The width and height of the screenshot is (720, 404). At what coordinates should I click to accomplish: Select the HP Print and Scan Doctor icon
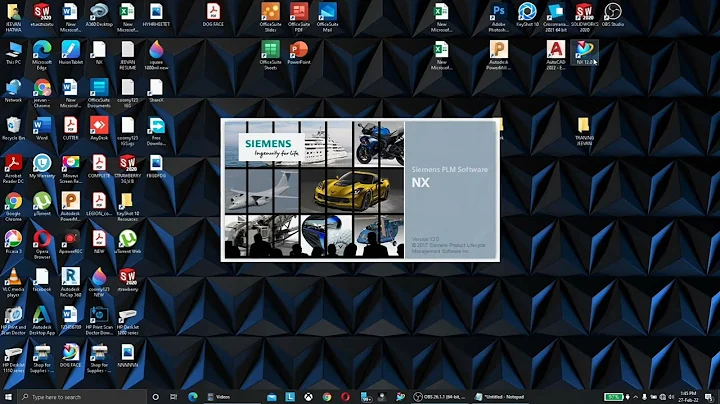click(13, 320)
